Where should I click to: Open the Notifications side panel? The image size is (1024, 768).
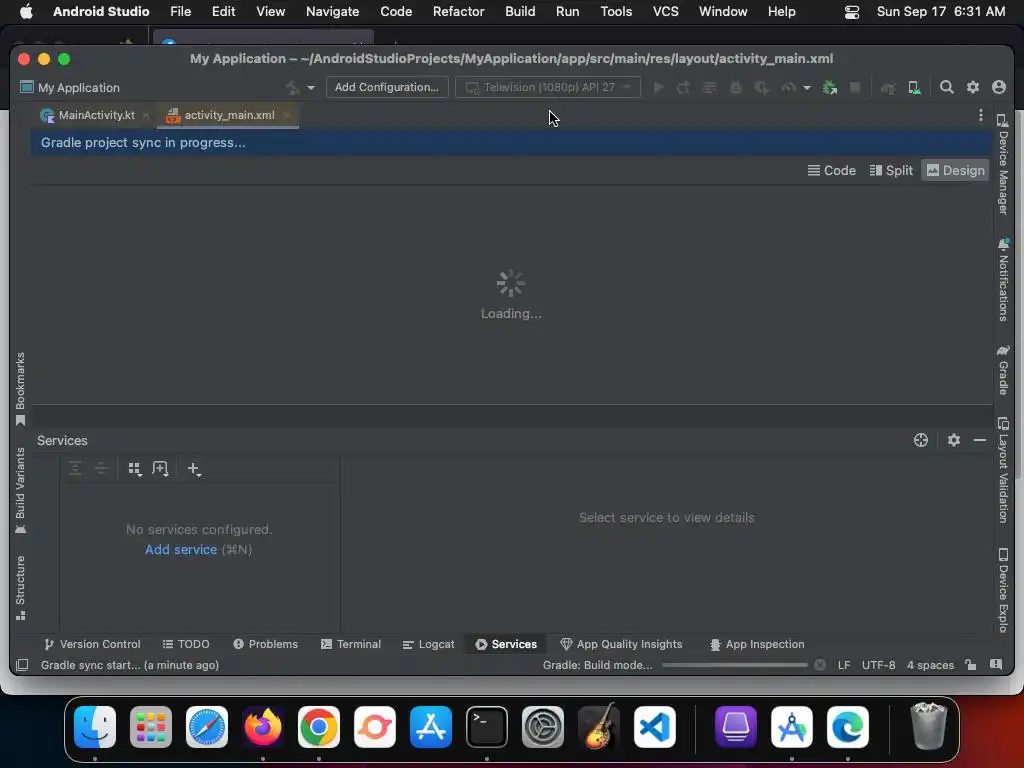[x=1003, y=280]
